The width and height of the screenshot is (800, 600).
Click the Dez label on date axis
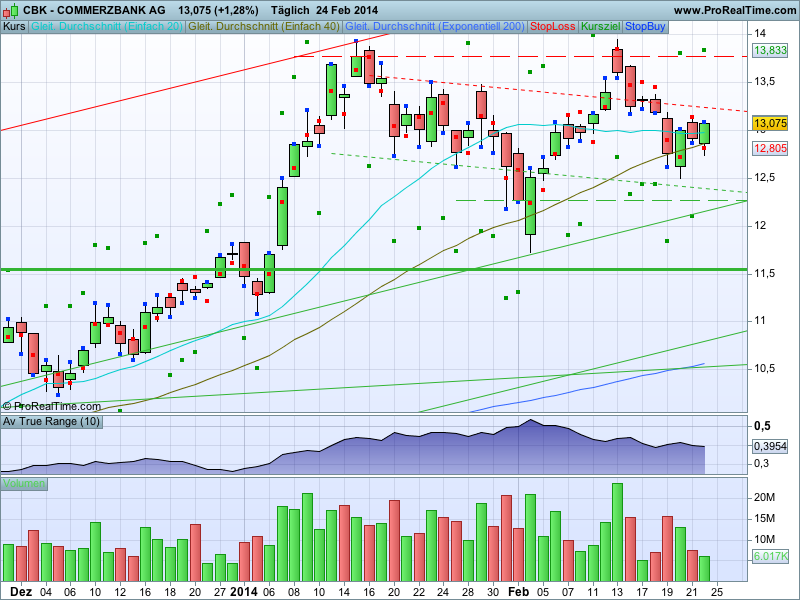click(x=21, y=592)
